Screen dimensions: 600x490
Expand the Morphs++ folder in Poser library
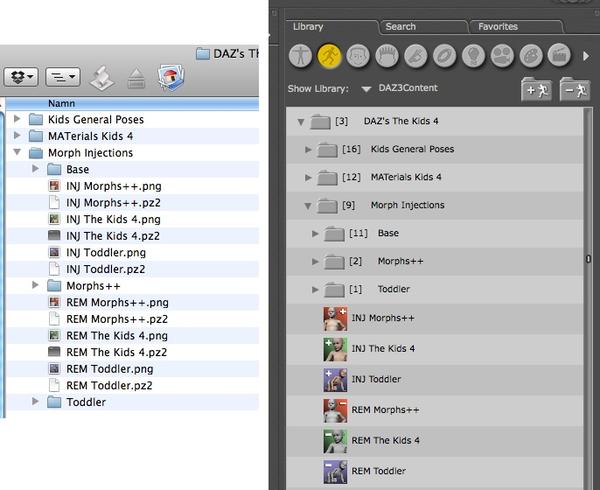315,261
